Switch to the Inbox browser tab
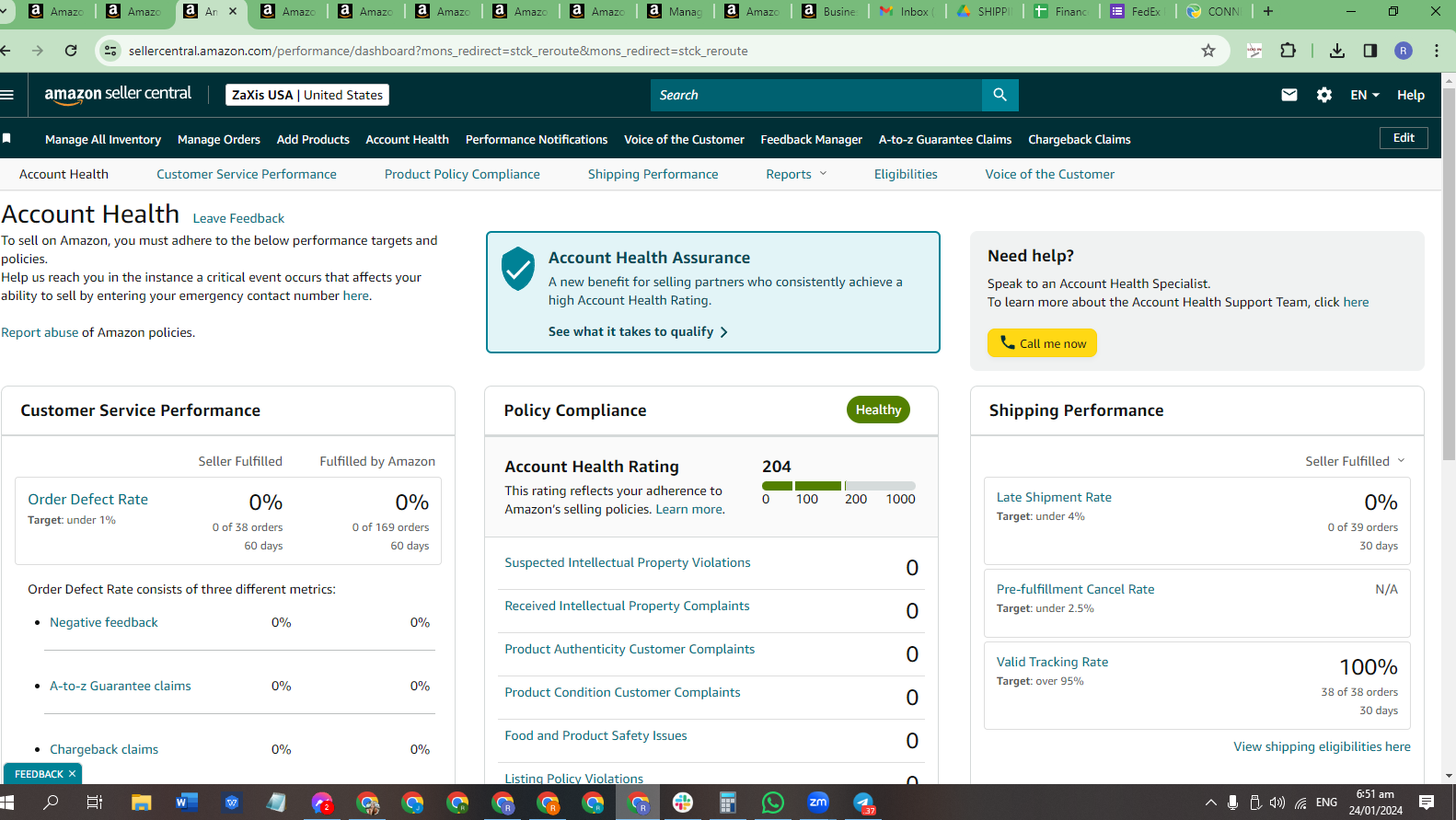The width and height of the screenshot is (1456, 820). (x=908, y=11)
